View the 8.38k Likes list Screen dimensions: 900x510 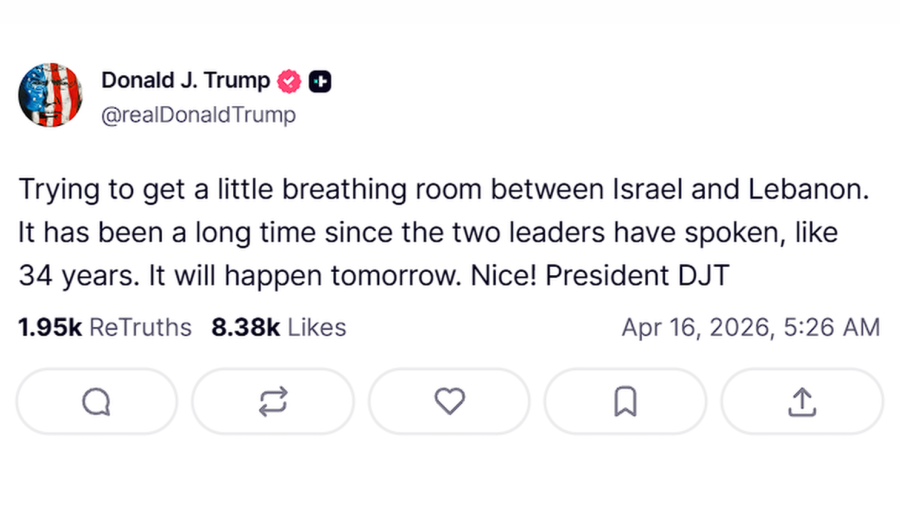[278, 327]
